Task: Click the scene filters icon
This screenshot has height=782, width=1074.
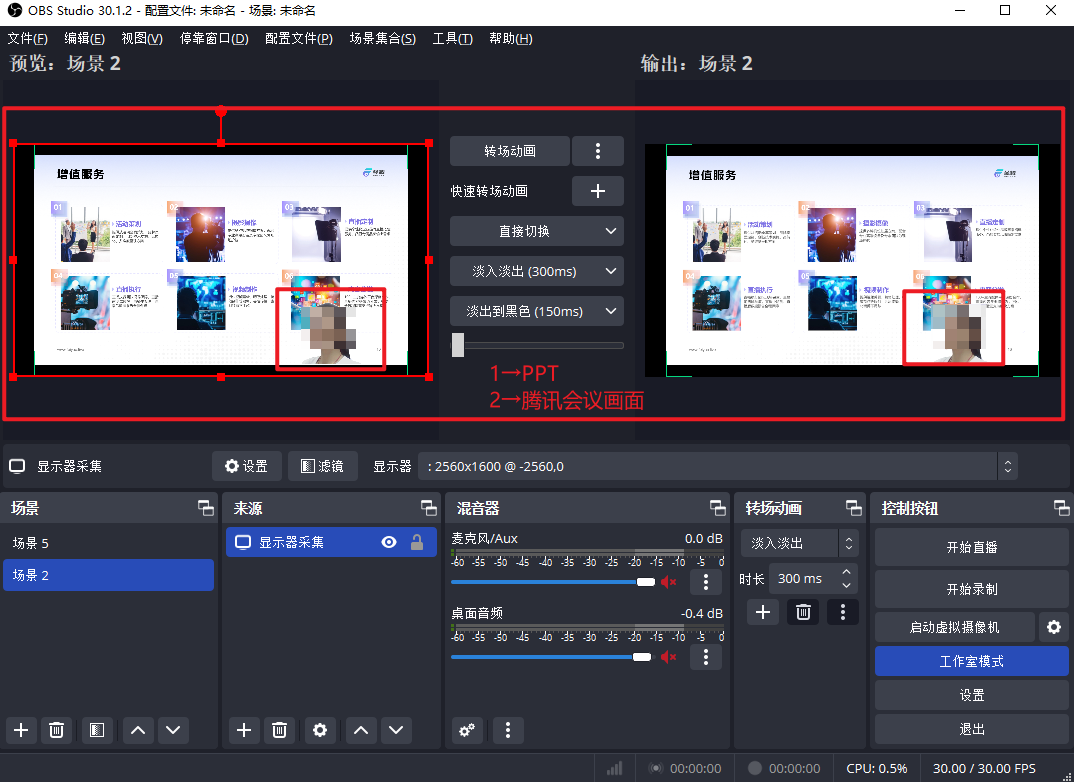Action: (x=97, y=730)
